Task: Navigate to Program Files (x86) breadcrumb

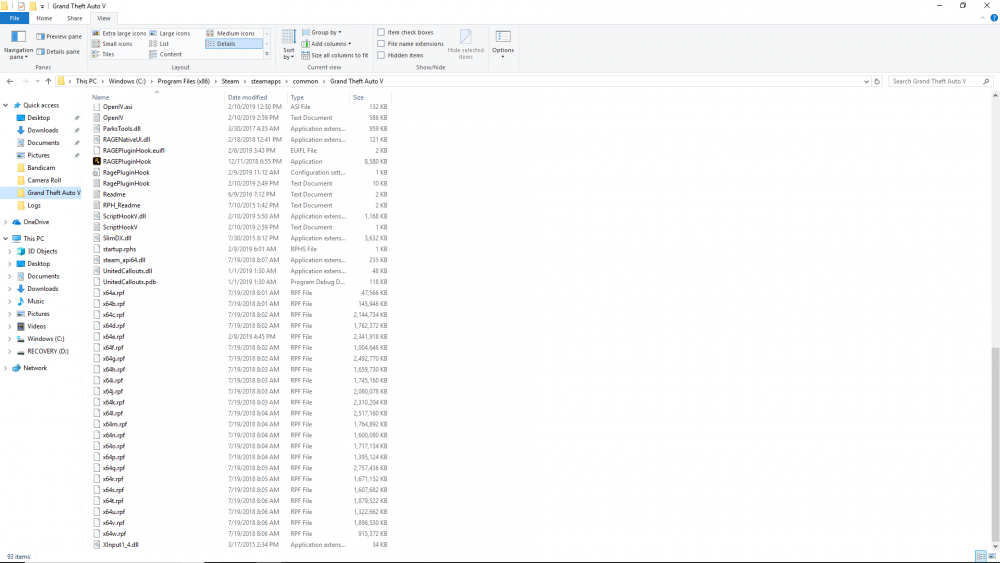Action: coord(184,82)
